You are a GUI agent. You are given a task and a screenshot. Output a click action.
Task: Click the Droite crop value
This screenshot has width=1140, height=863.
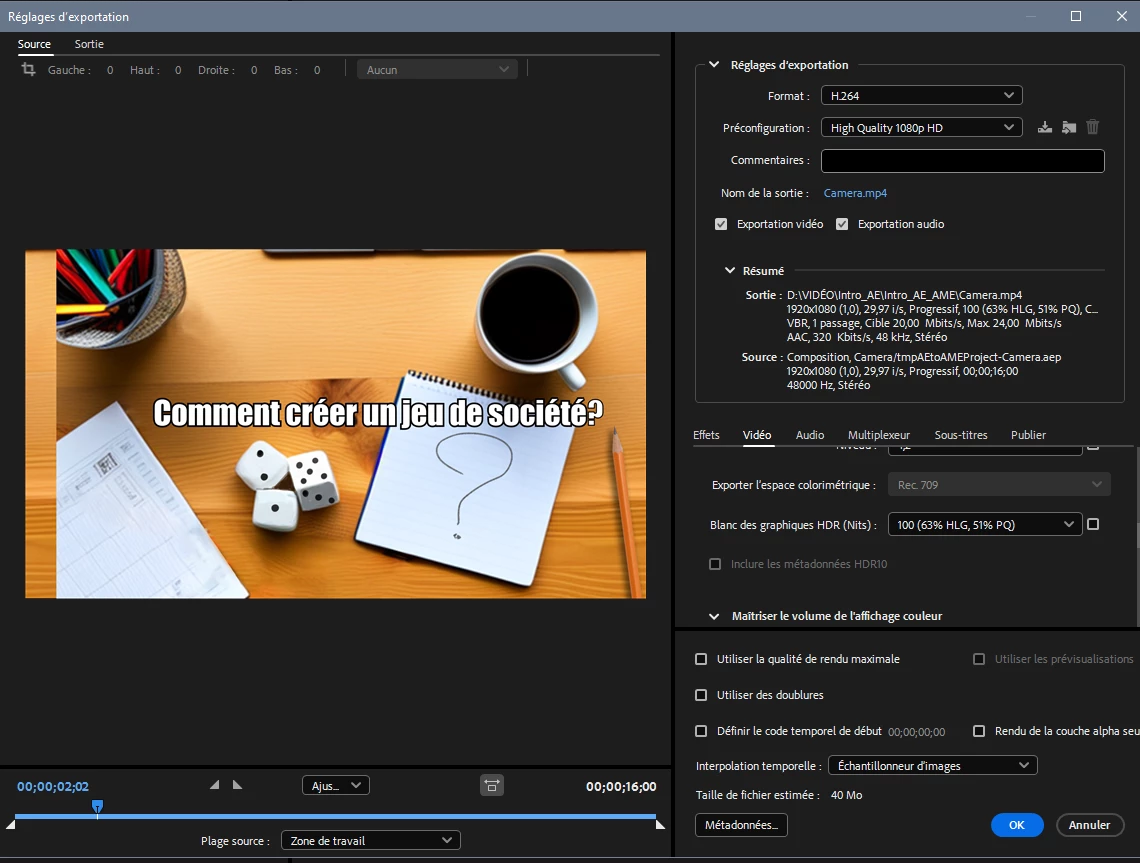coord(254,70)
